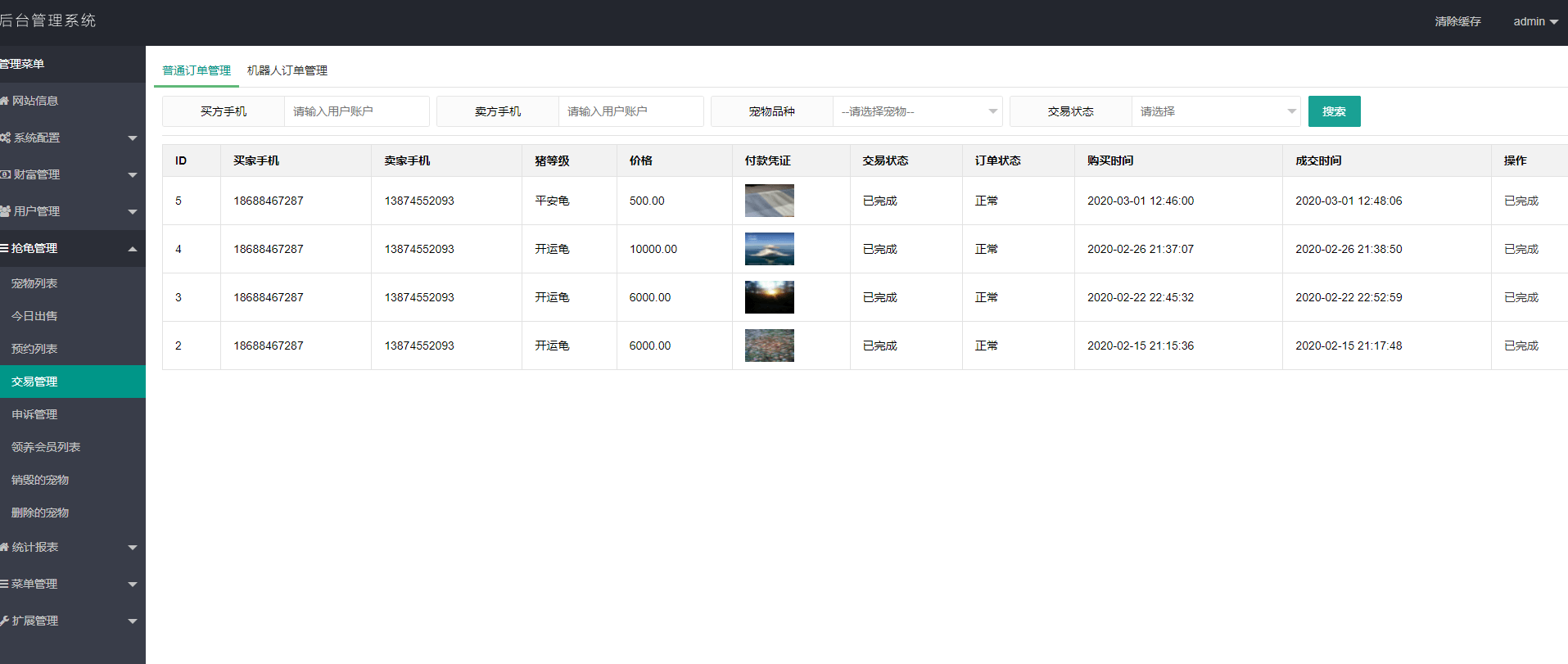Open 网站信息 in the sidebar

coord(35,101)
